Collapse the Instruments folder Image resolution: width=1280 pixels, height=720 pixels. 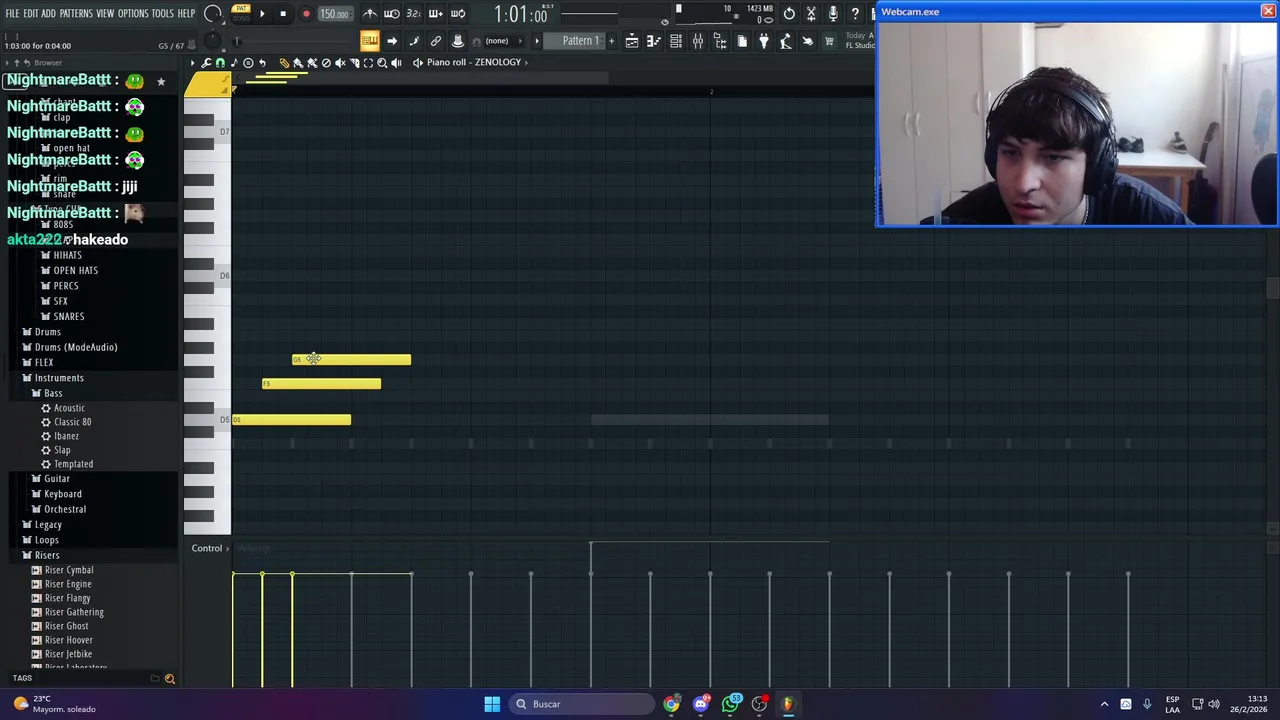coord(59,378)
